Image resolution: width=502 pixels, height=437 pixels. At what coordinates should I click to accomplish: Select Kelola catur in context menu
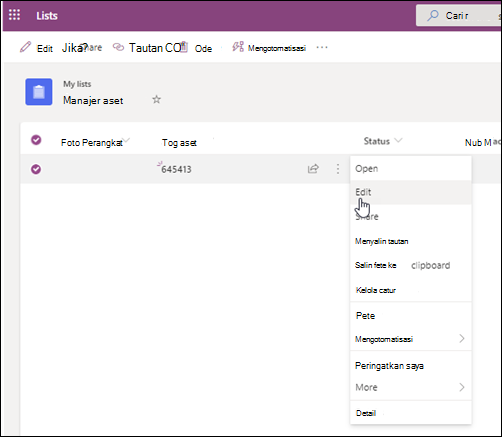click(411, 290)
